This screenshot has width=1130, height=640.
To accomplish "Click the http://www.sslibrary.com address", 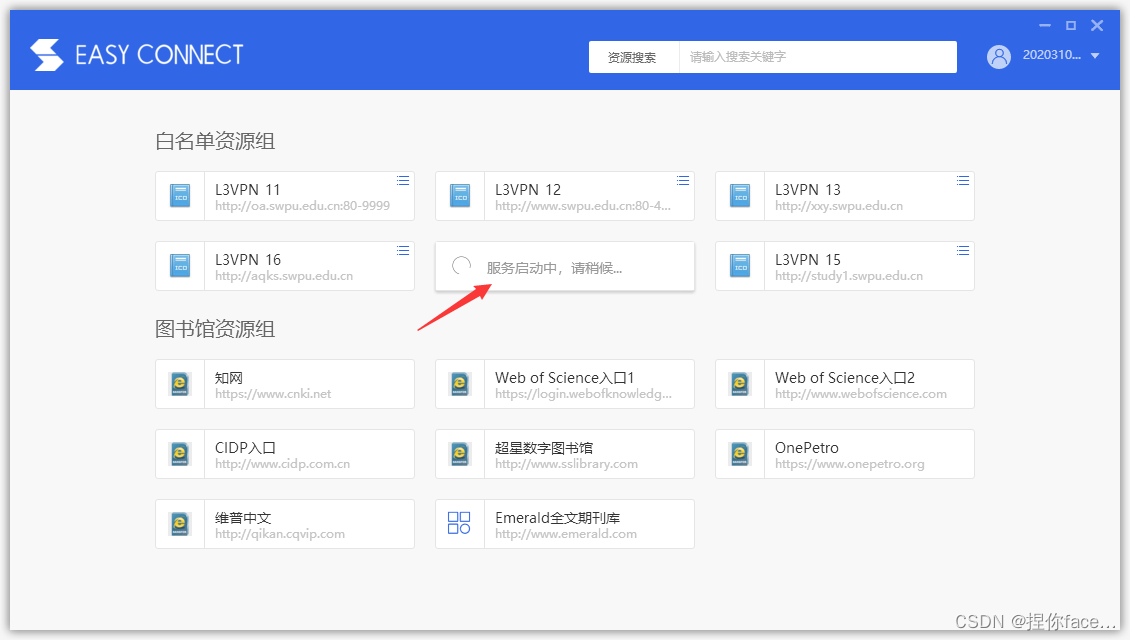I will [566, 464].
